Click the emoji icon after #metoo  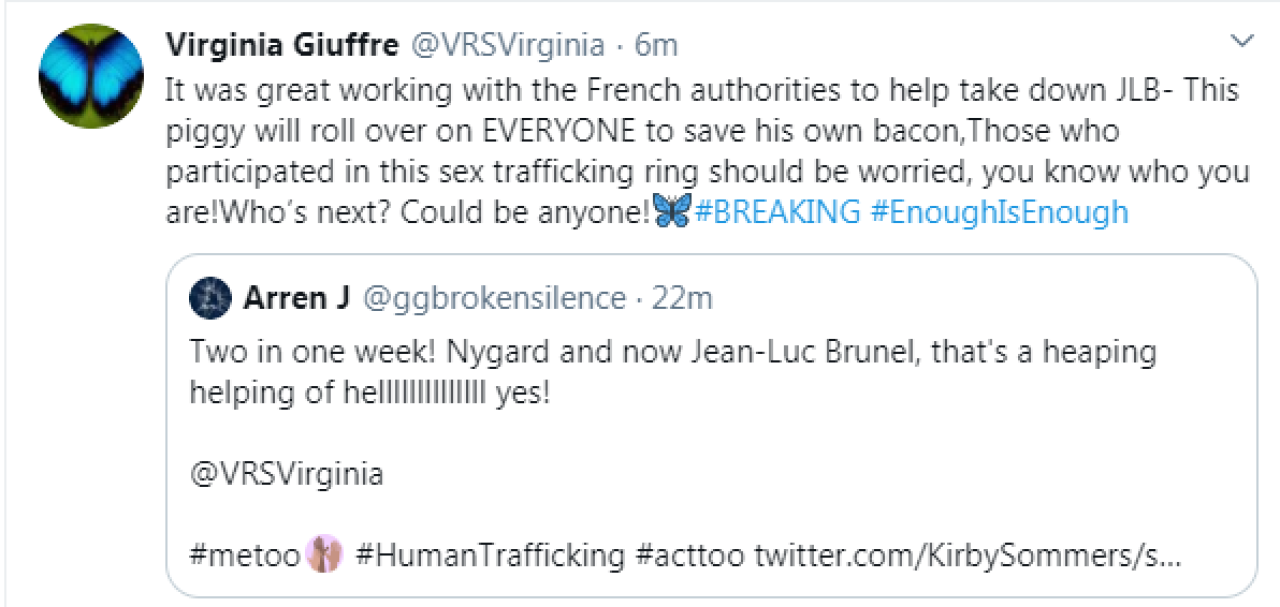(328, 555)
